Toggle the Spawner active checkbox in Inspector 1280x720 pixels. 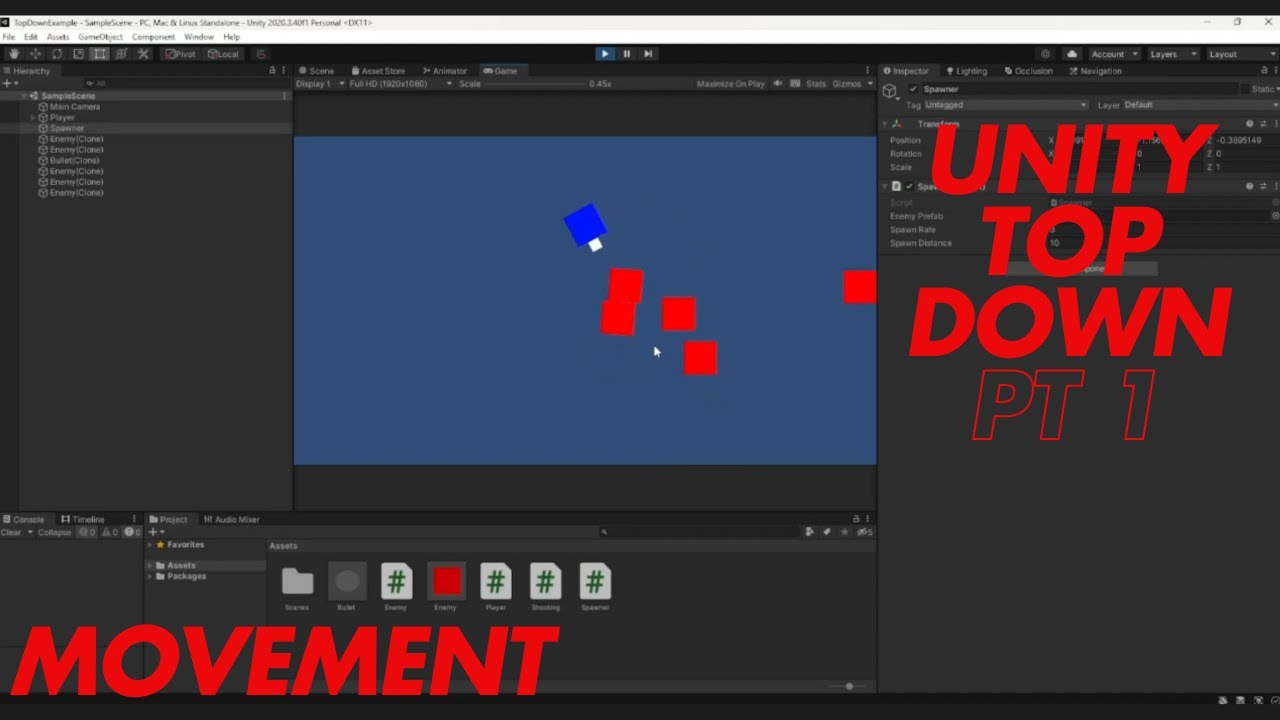(913, 89)
